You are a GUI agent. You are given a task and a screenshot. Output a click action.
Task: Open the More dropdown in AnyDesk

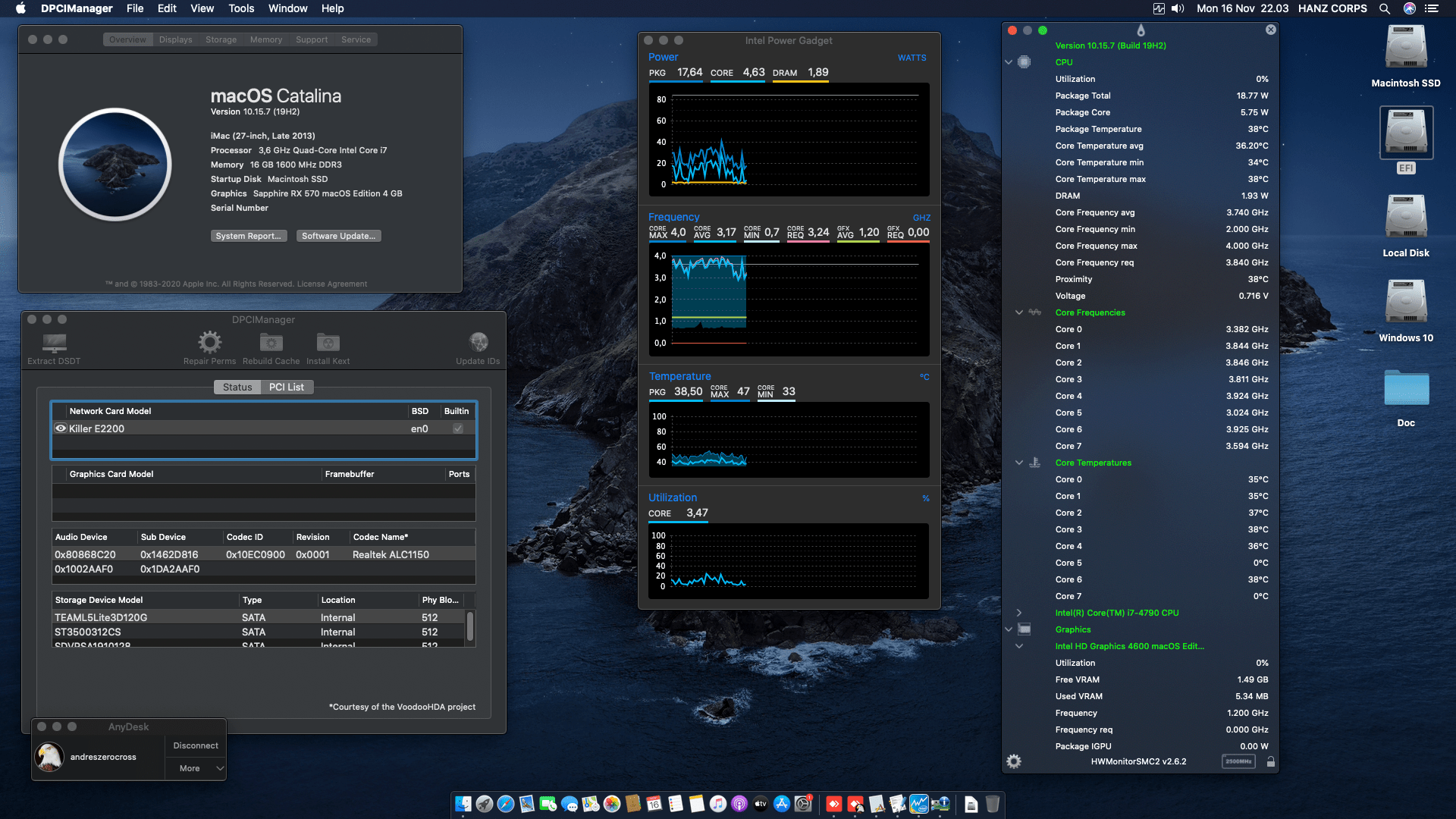click(196, 768)
